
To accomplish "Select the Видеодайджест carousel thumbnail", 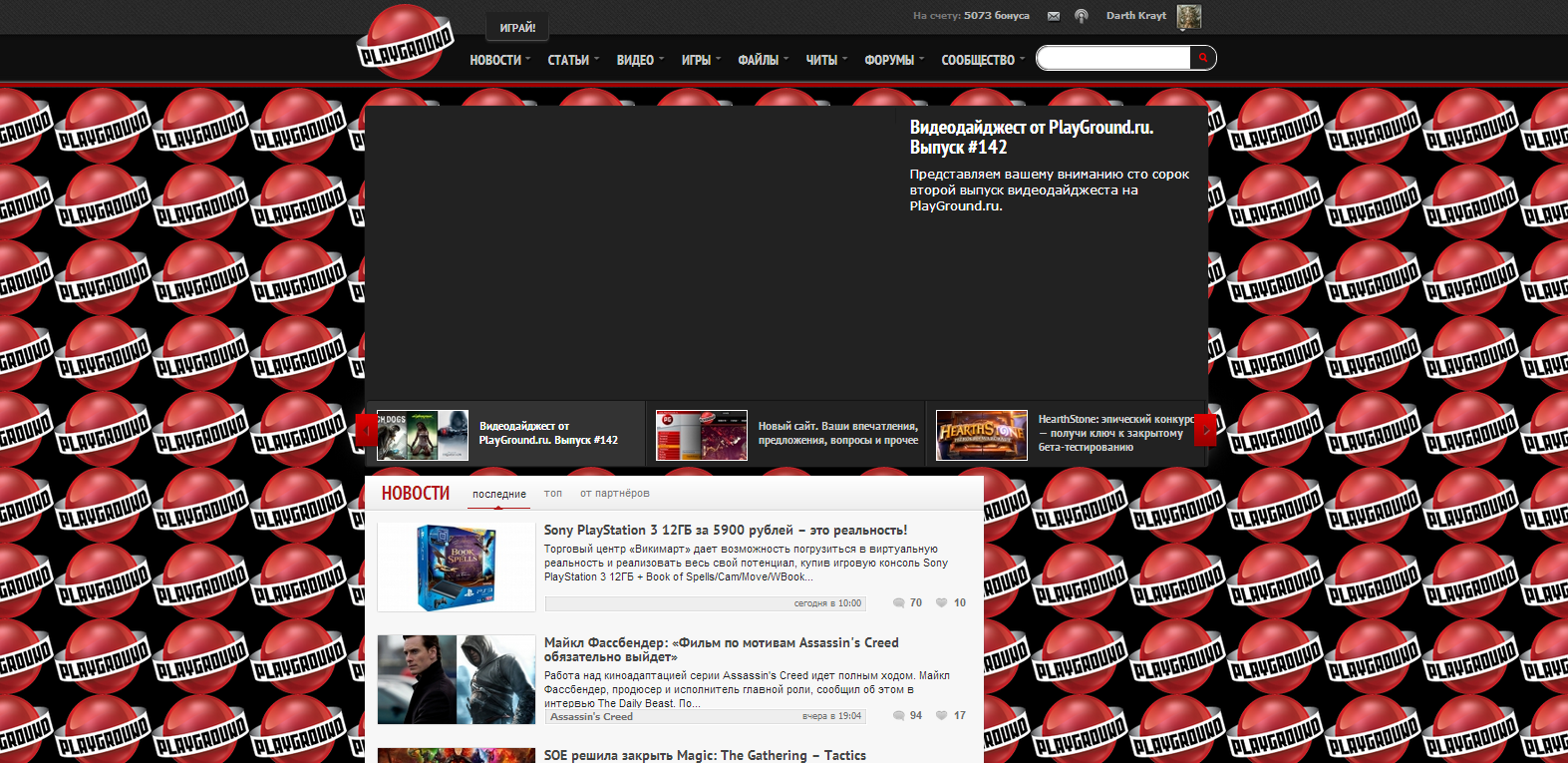I will pyautogui.click(x=423, y=436).
